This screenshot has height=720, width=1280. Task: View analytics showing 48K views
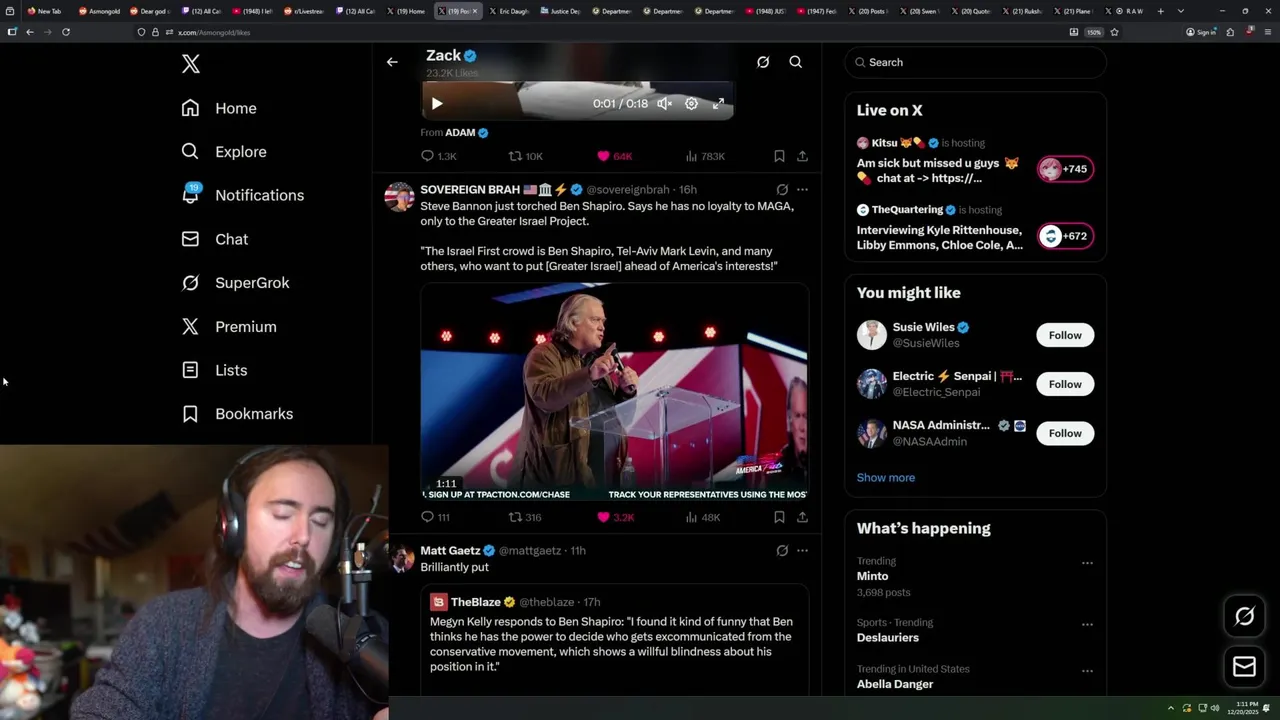[x=703, y=517]
